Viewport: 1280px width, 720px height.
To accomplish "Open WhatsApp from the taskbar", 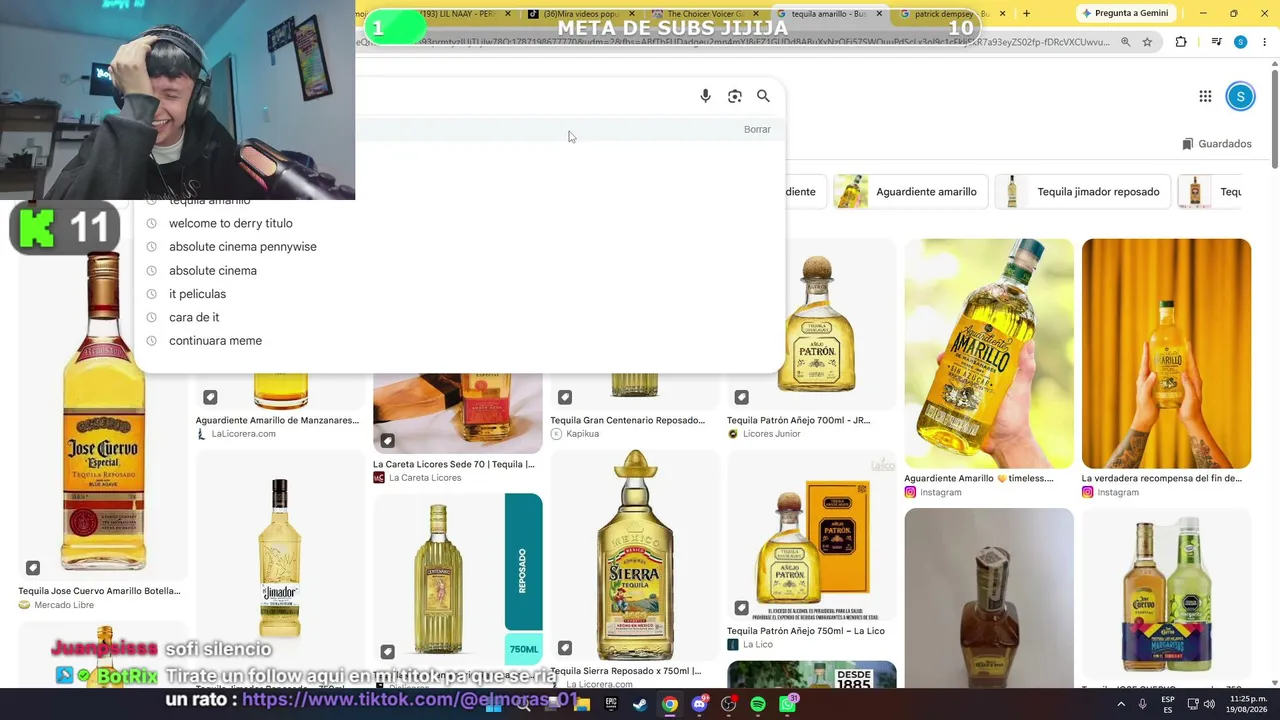I will pos(788,705).
